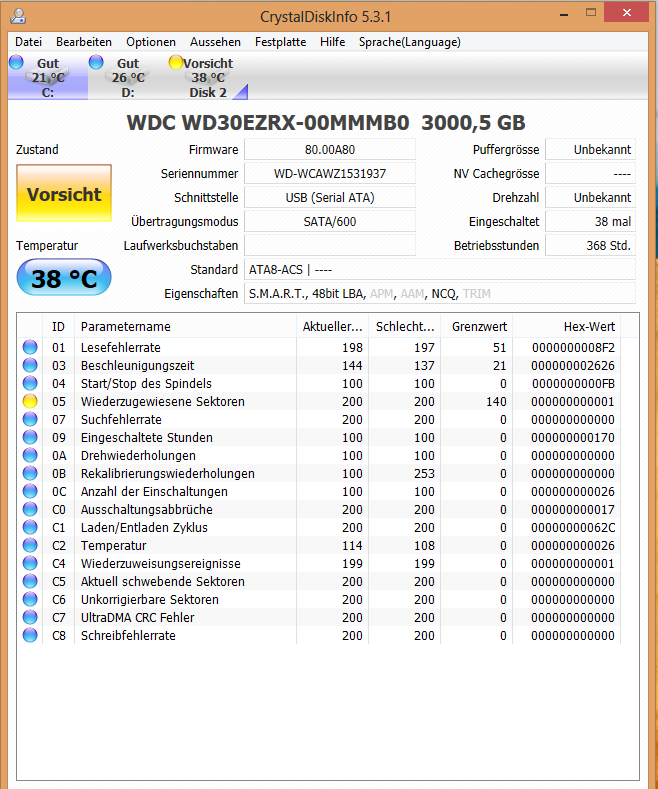
Task: Click the Standard field ATA8-ACS
Action: [x=440, y=270]
